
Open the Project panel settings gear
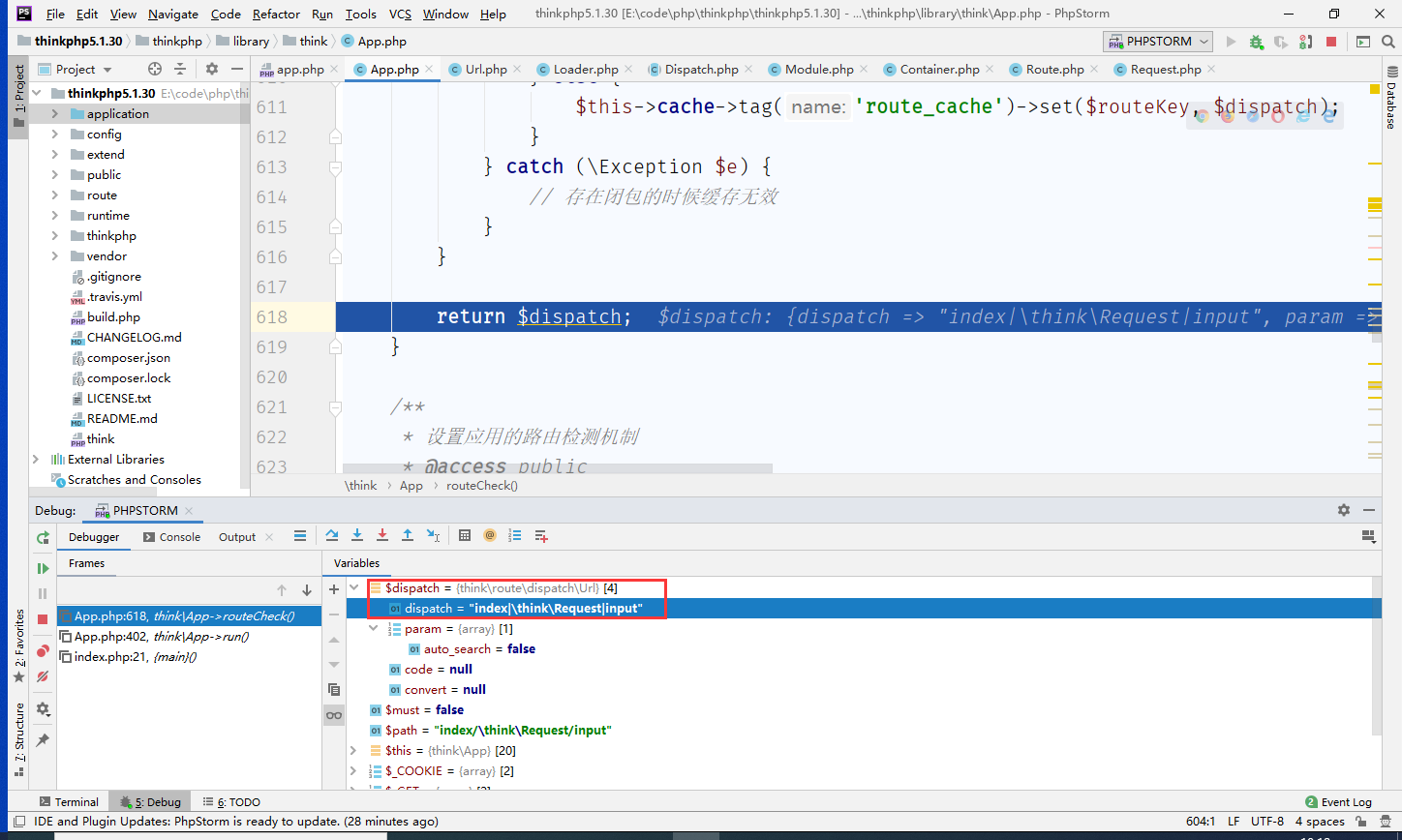[x=212, y=69]
